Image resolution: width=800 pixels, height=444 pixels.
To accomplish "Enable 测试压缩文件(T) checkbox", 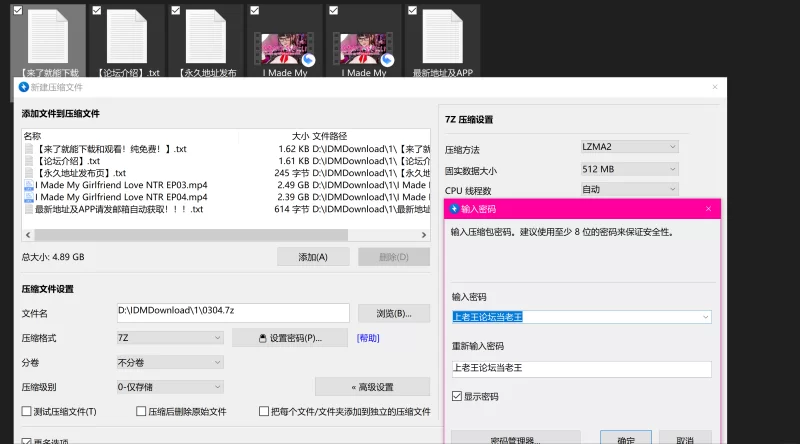I will tap(27, 411).
